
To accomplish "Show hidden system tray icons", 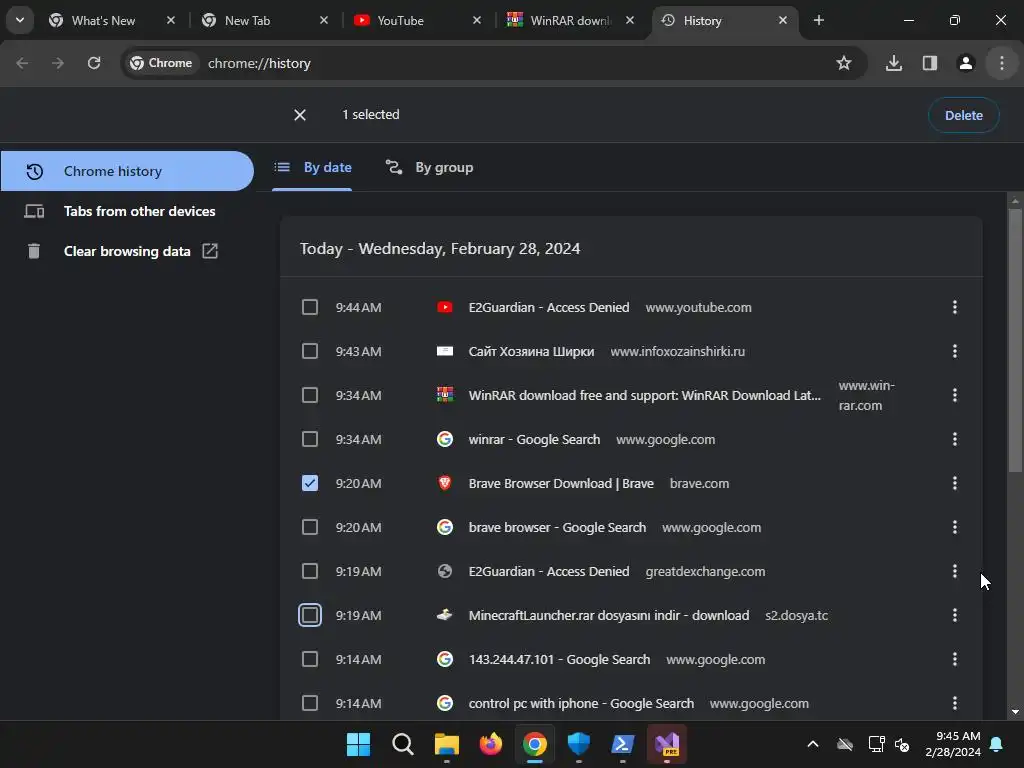I will [x=812, y=744].
